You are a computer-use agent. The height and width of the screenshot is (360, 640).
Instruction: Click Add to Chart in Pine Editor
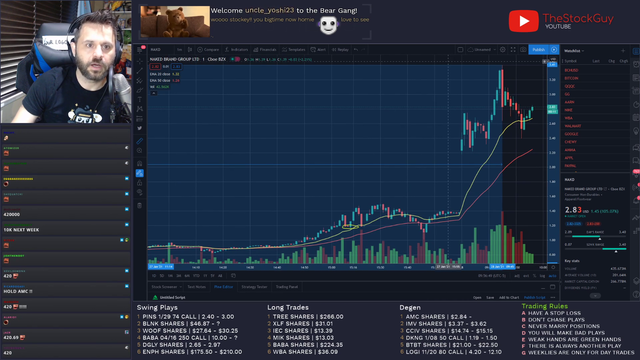click(x=509, y=298)
